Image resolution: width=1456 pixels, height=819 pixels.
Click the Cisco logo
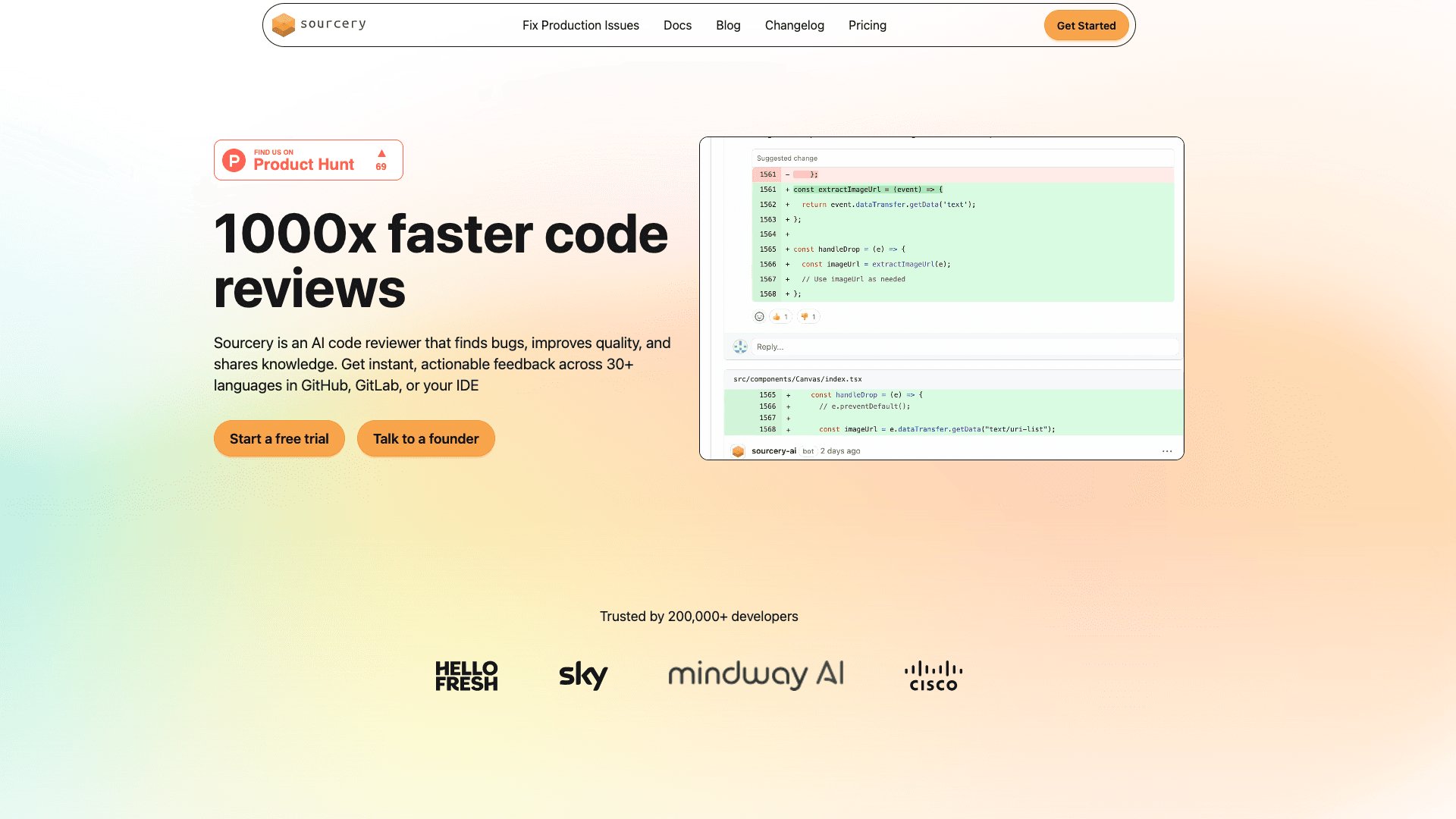point(934,676)
